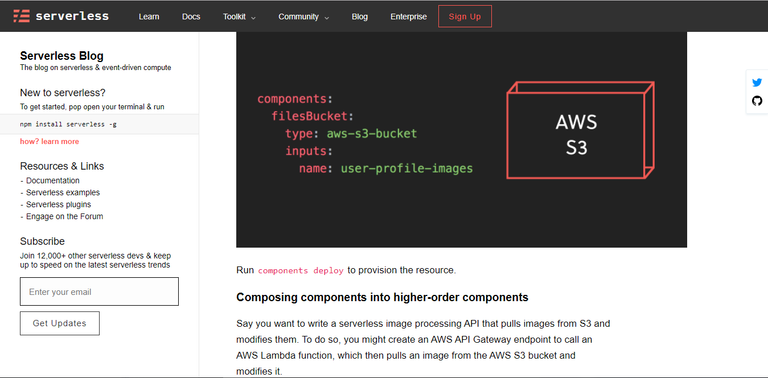Click the Serverless logo in the header
Image resolution: width=768 pixels, height=378 pixels.
(x=61, y=16)
